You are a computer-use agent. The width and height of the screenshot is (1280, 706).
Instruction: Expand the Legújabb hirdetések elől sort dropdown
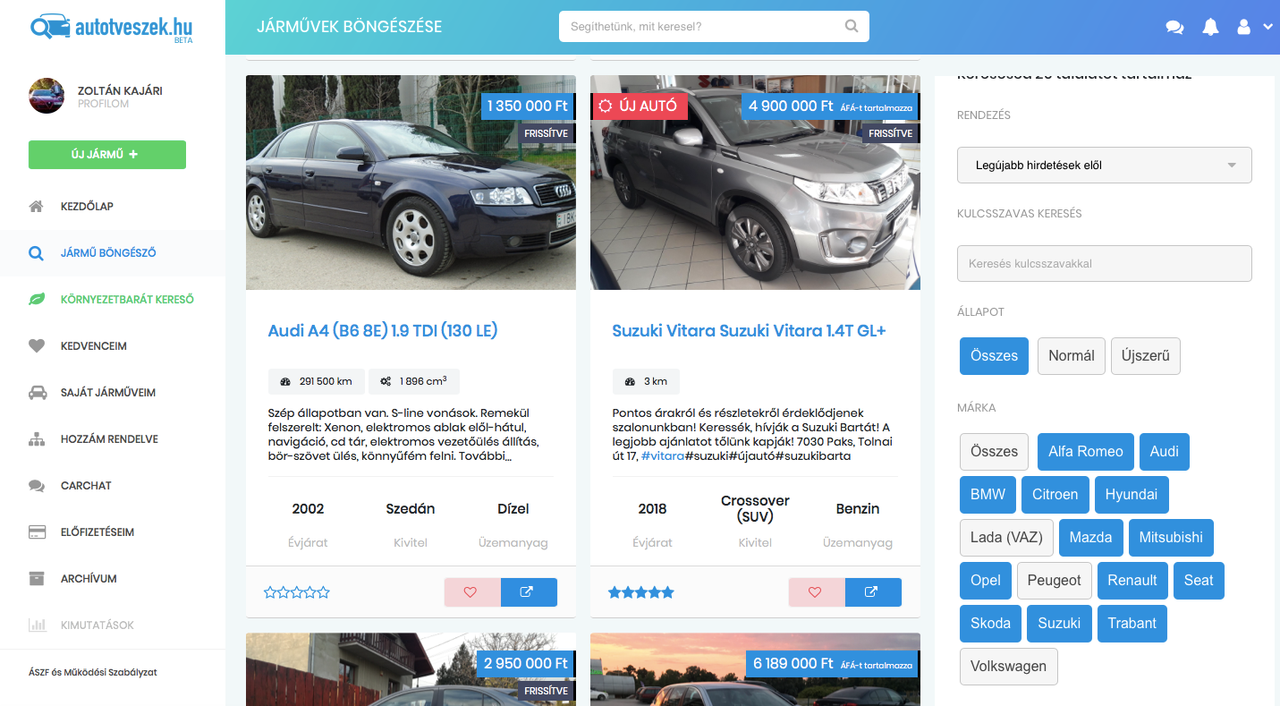(x=1104, y=165)
